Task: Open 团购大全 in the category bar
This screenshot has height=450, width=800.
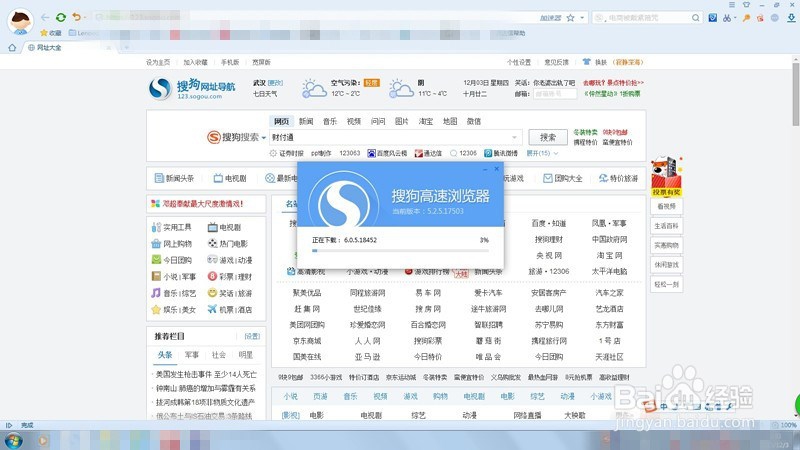Action: point(562,178)
